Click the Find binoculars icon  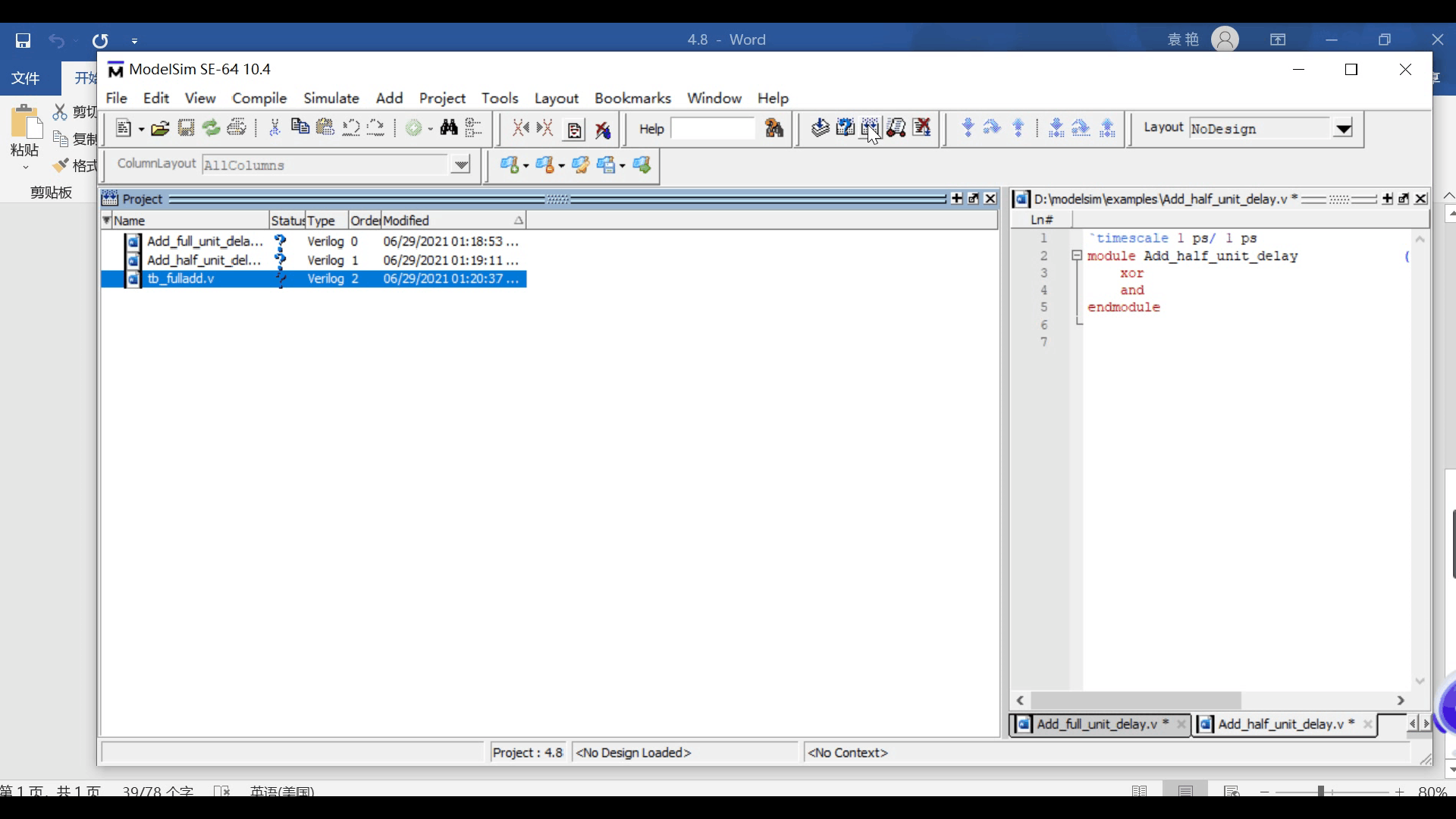[449, 127]
